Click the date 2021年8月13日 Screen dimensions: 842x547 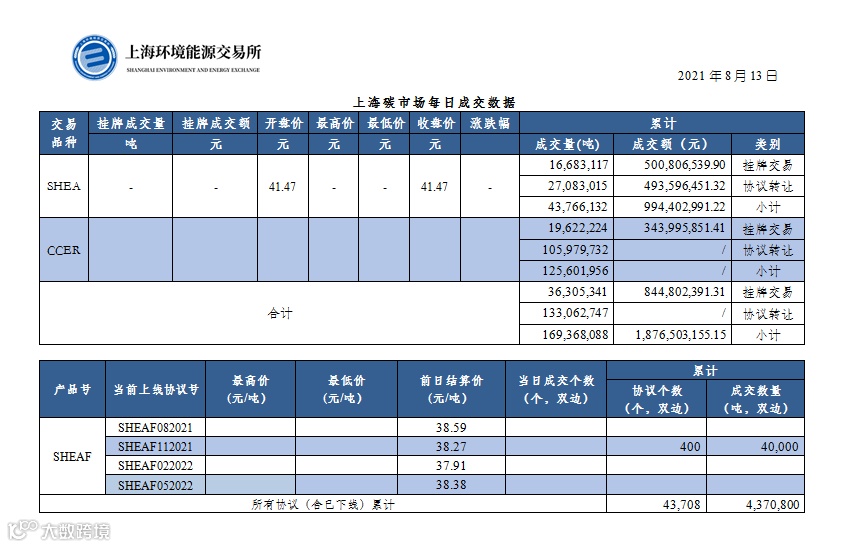[x=727, y=76]
